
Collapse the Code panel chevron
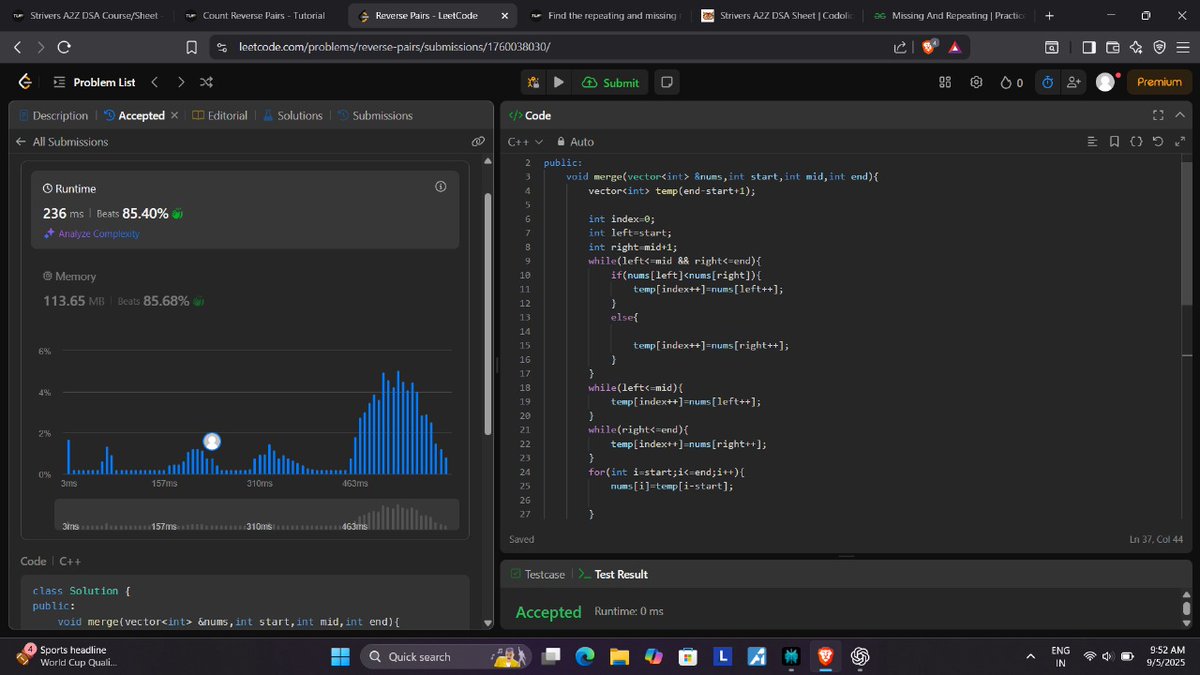pos(1180,115)
